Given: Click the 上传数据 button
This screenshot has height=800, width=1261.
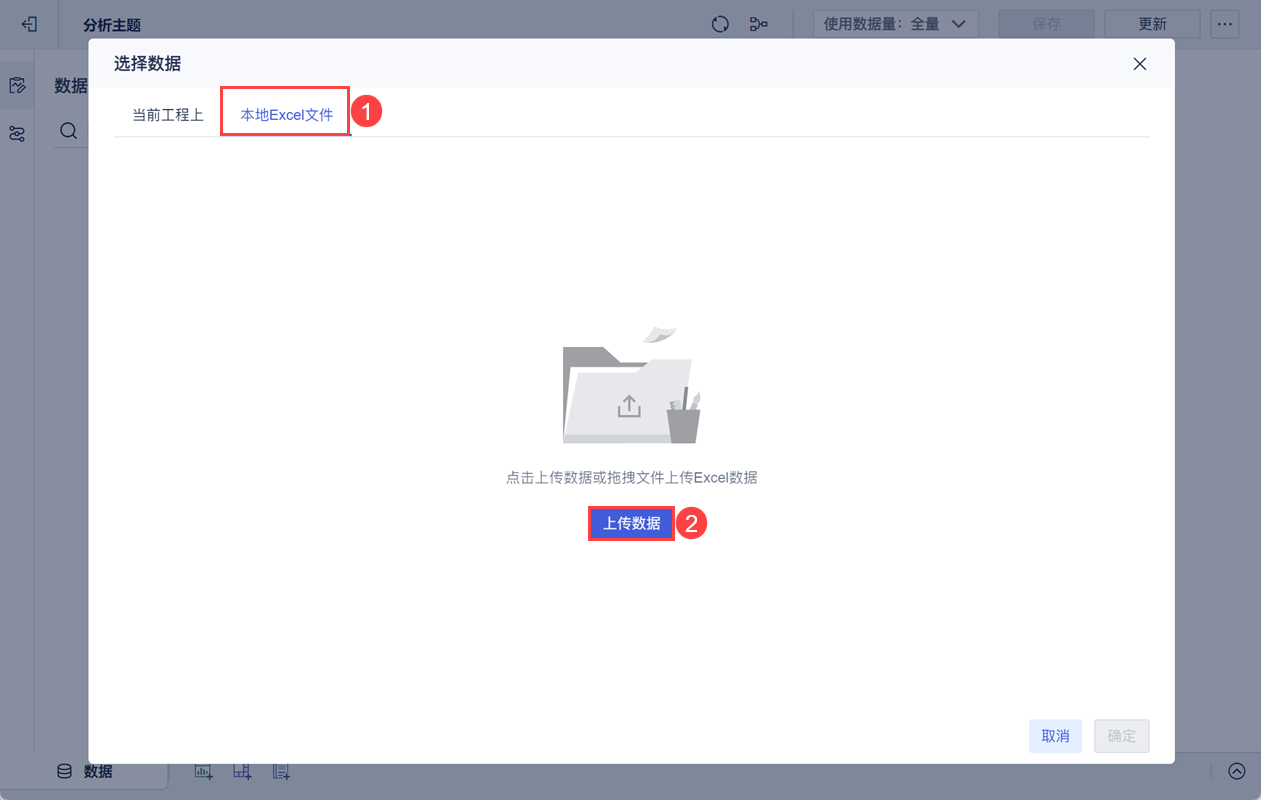Looking at the screenshot, I should [631, 523].
